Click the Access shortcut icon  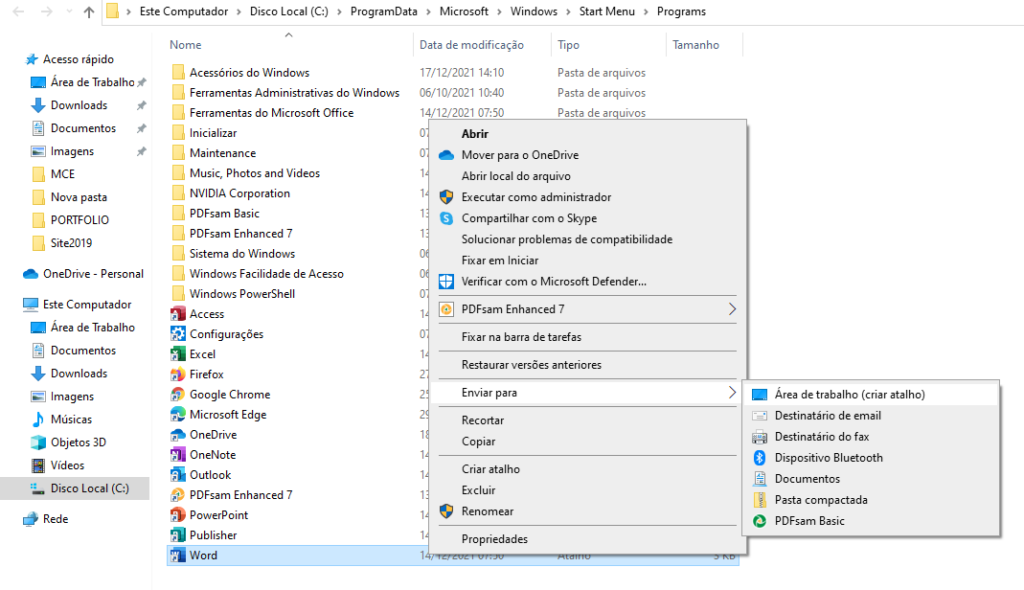(178, 314)
